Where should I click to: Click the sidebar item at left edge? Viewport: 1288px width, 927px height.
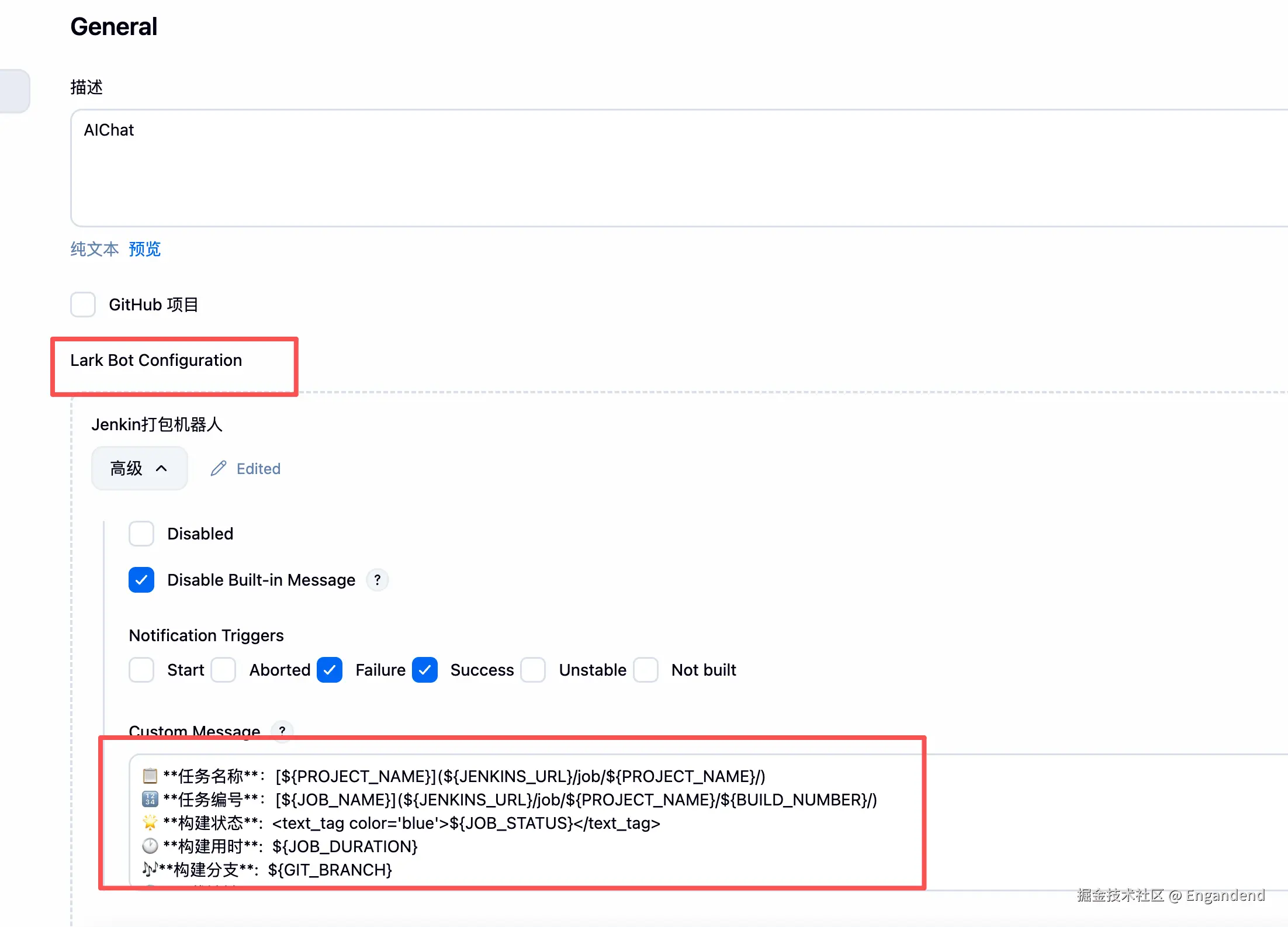pos(14,91)
